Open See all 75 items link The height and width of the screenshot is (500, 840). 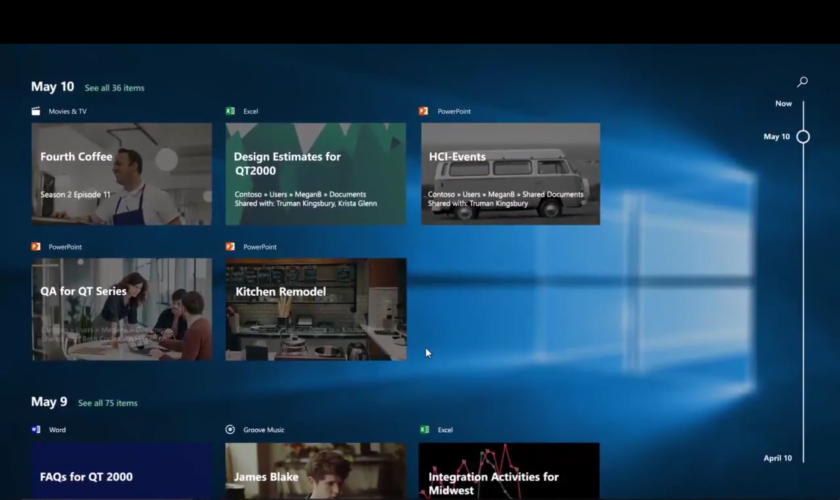(x=108, y=403)
